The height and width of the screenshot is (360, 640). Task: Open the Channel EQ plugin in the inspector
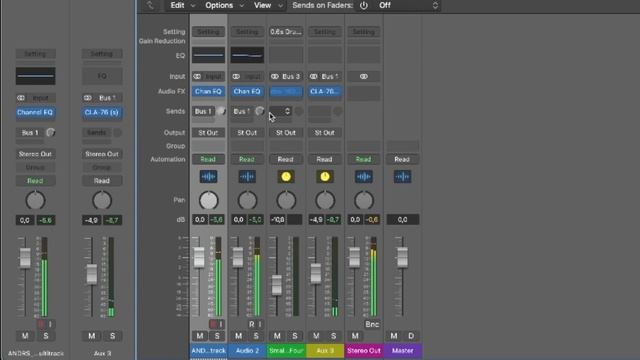[35, 112]
